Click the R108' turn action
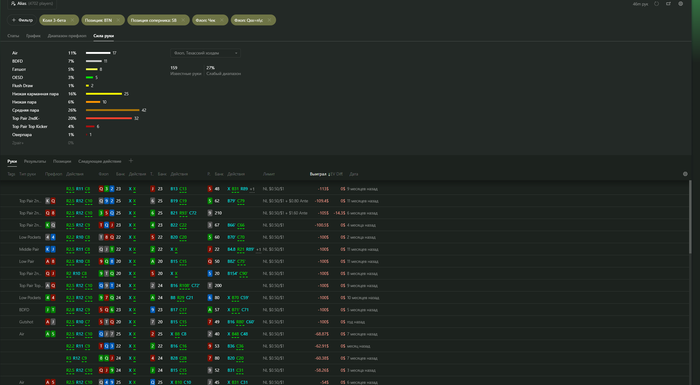Viewport: 700px width, 385px height. click(x=184, y=285)
